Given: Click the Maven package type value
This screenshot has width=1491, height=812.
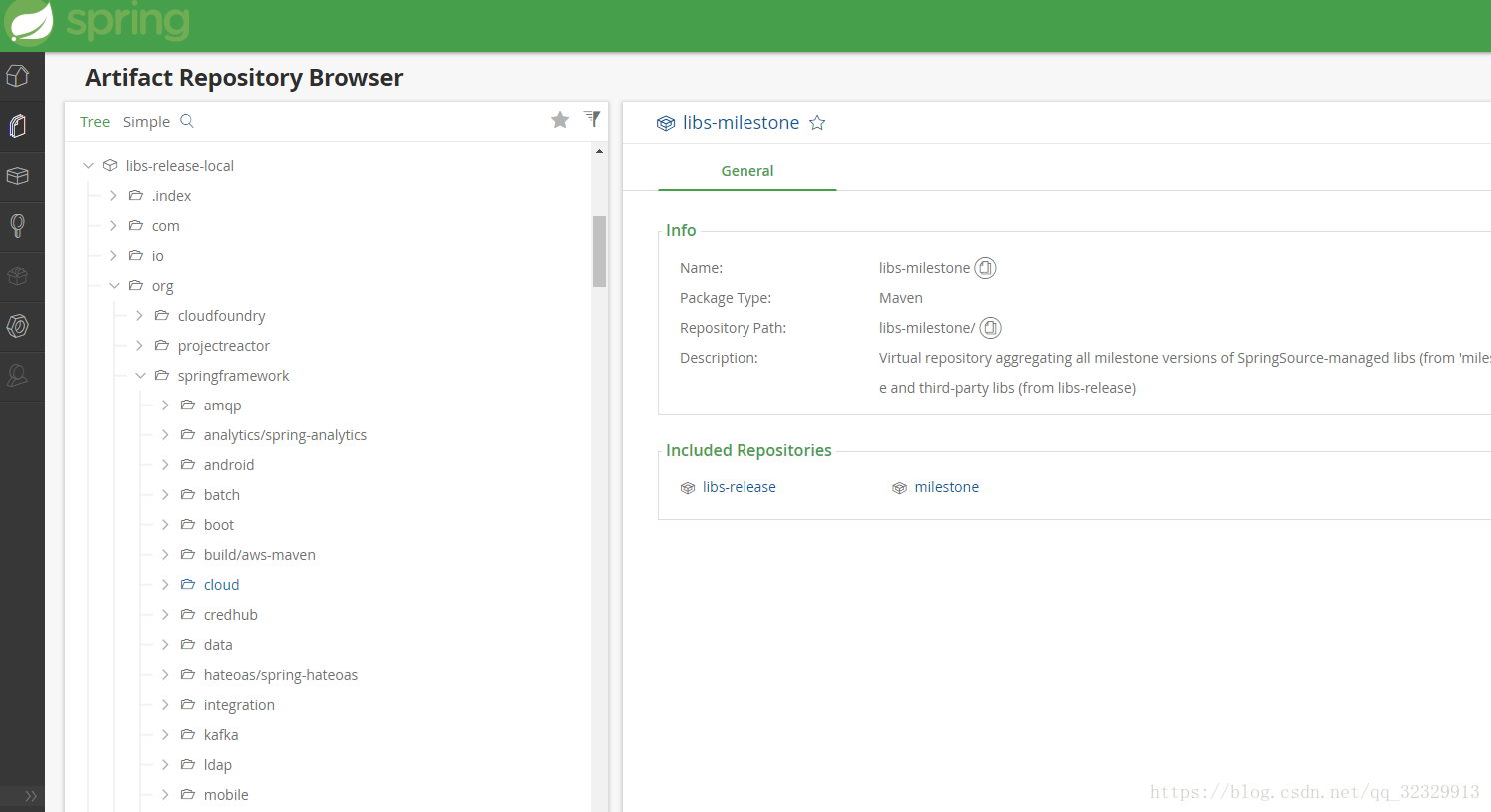Looking at the screenshot, I should 901,298.
